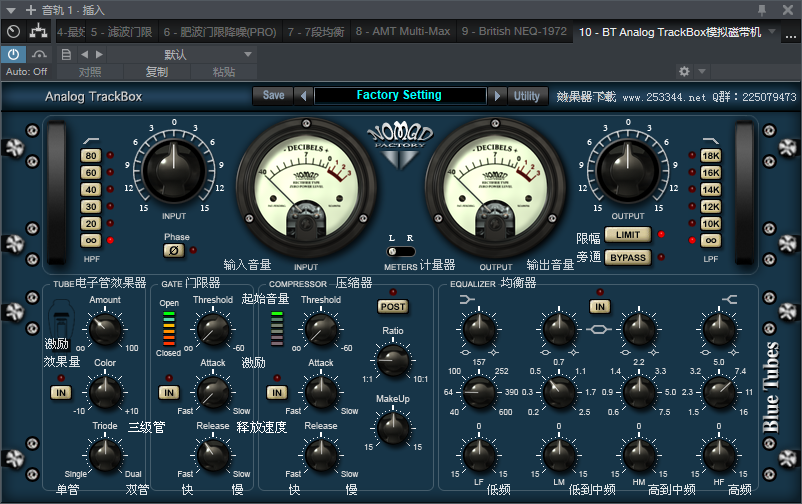Click the HF gain knob
802x504 pixels.
click(x=719, y=455)
